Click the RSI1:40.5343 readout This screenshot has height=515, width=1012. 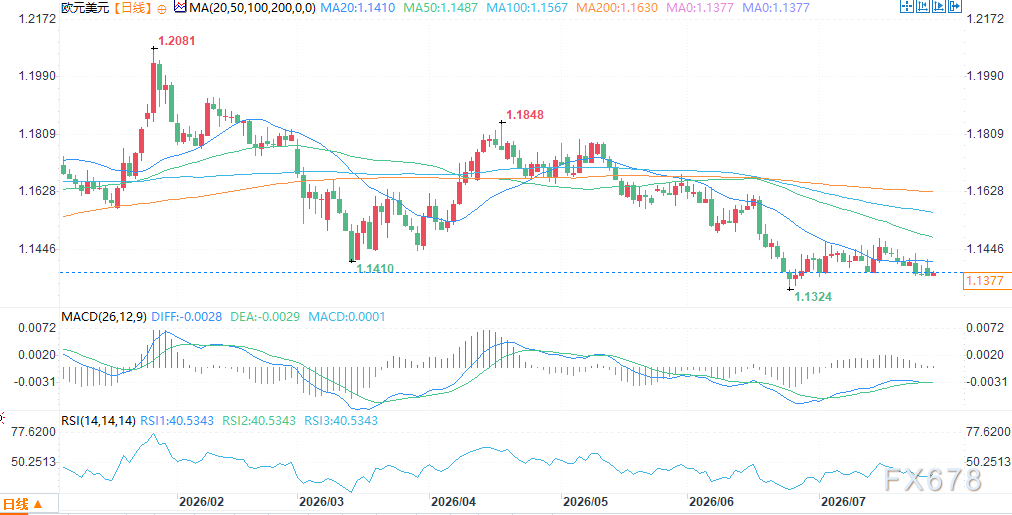click(x=177, y=421)
